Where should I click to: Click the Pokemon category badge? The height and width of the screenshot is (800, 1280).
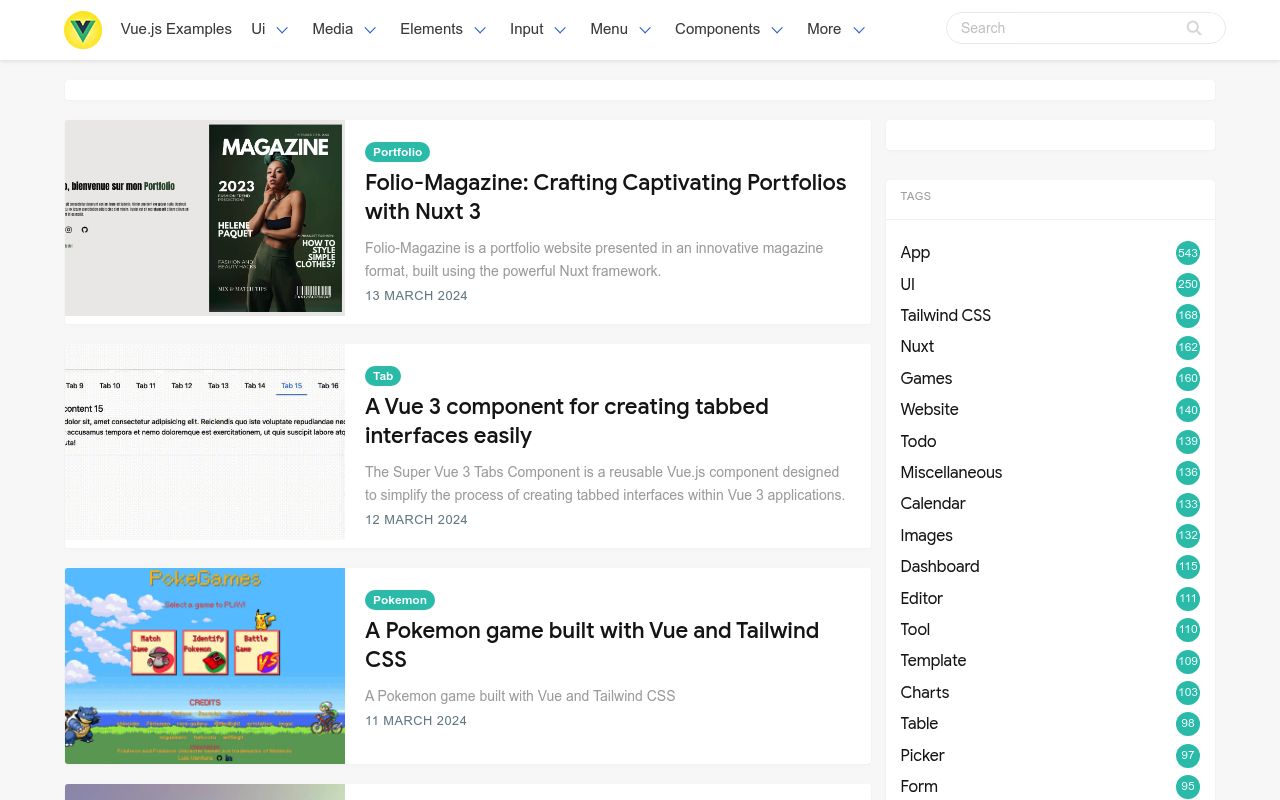click(400, 600)
